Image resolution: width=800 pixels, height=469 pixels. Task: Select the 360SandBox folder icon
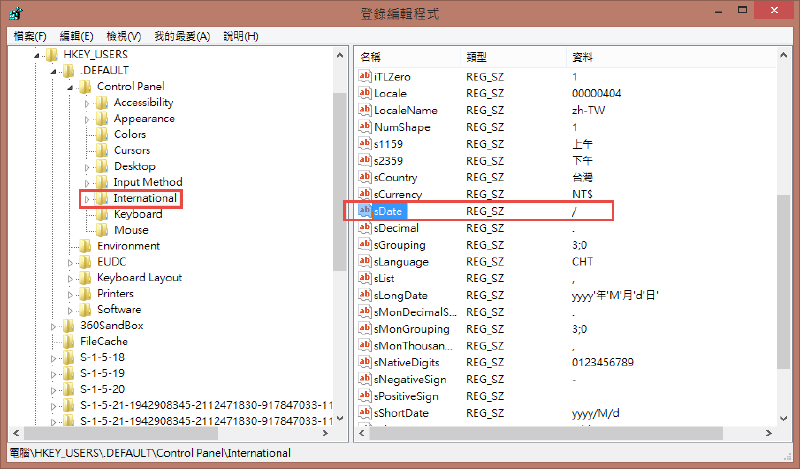pos(69,326)
